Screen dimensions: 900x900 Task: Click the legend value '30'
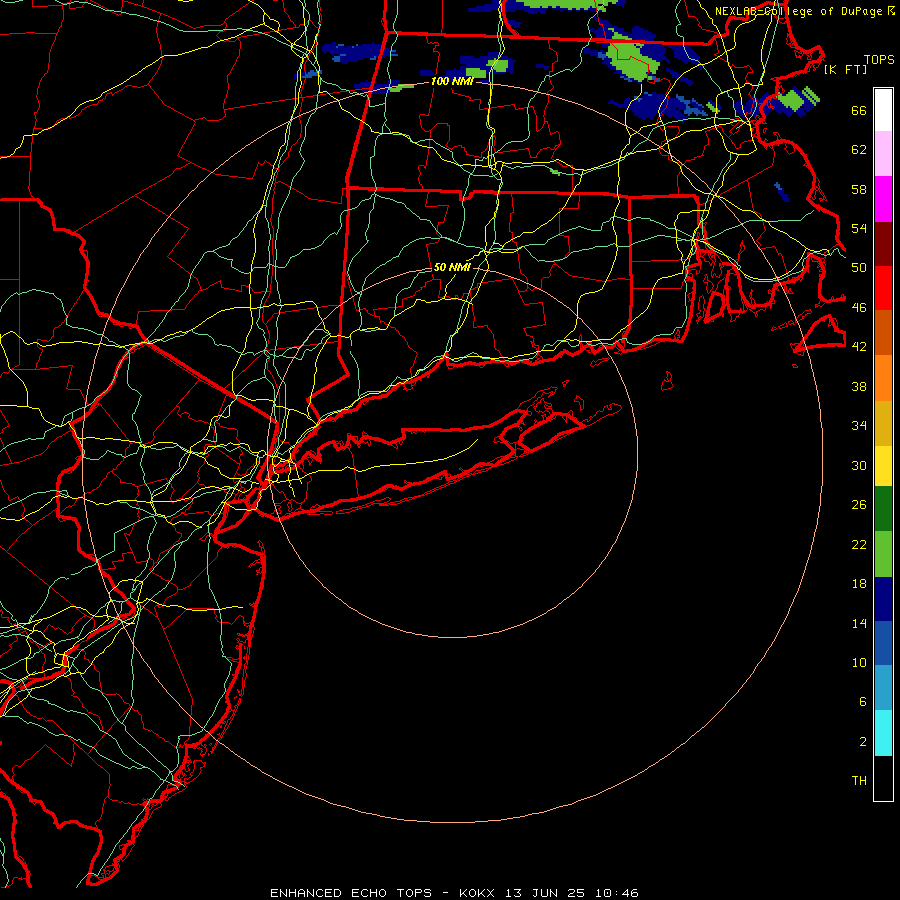(859, 465)
